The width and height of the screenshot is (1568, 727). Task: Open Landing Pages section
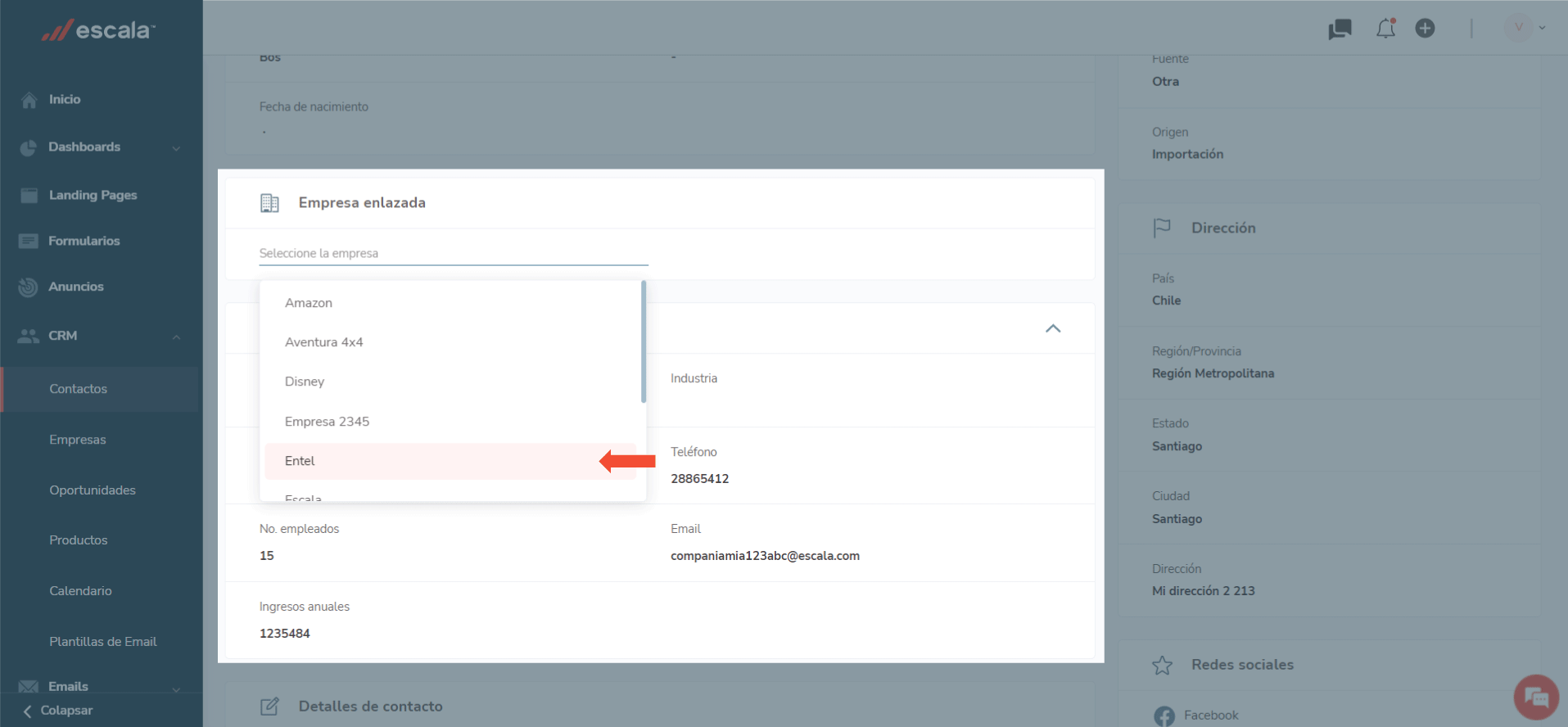[93, 195]
